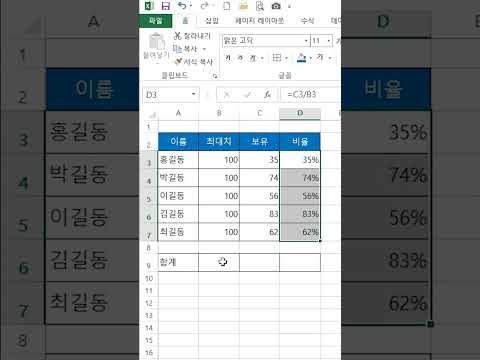Cancel formula entry with the X icon
This screenshot has height=360, width=480.
(x=227, y=95)
